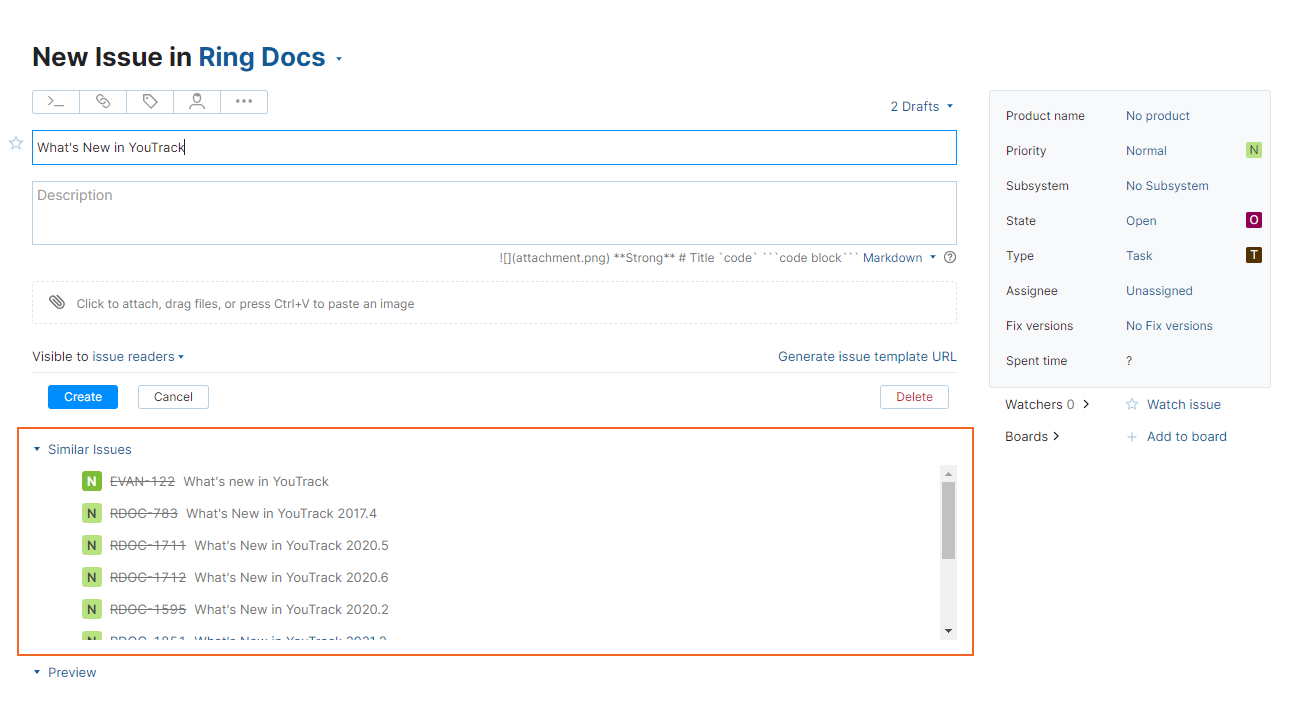Click the Markdown format selector

click(x=896, y=257)
